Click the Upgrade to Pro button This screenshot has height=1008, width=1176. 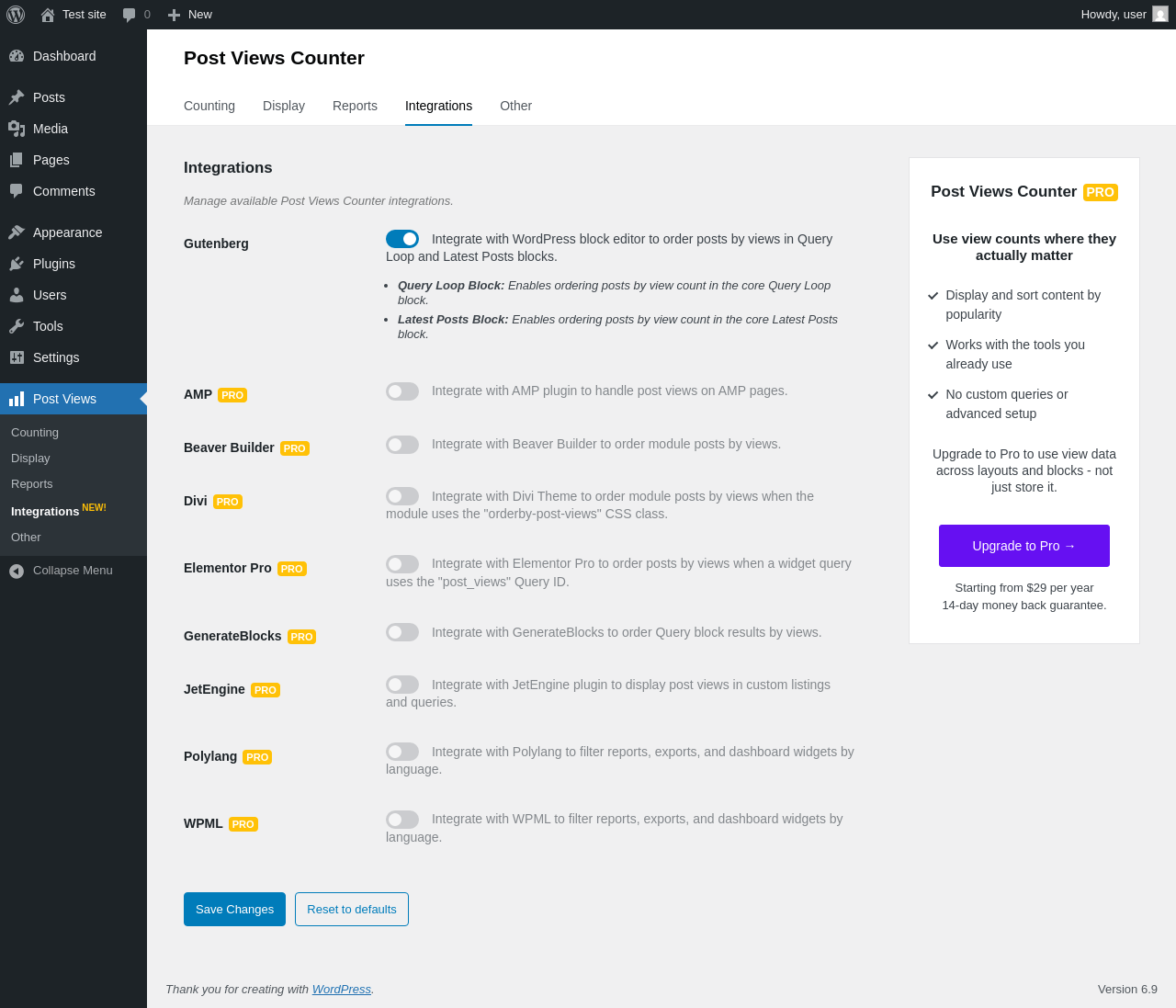1023,546
